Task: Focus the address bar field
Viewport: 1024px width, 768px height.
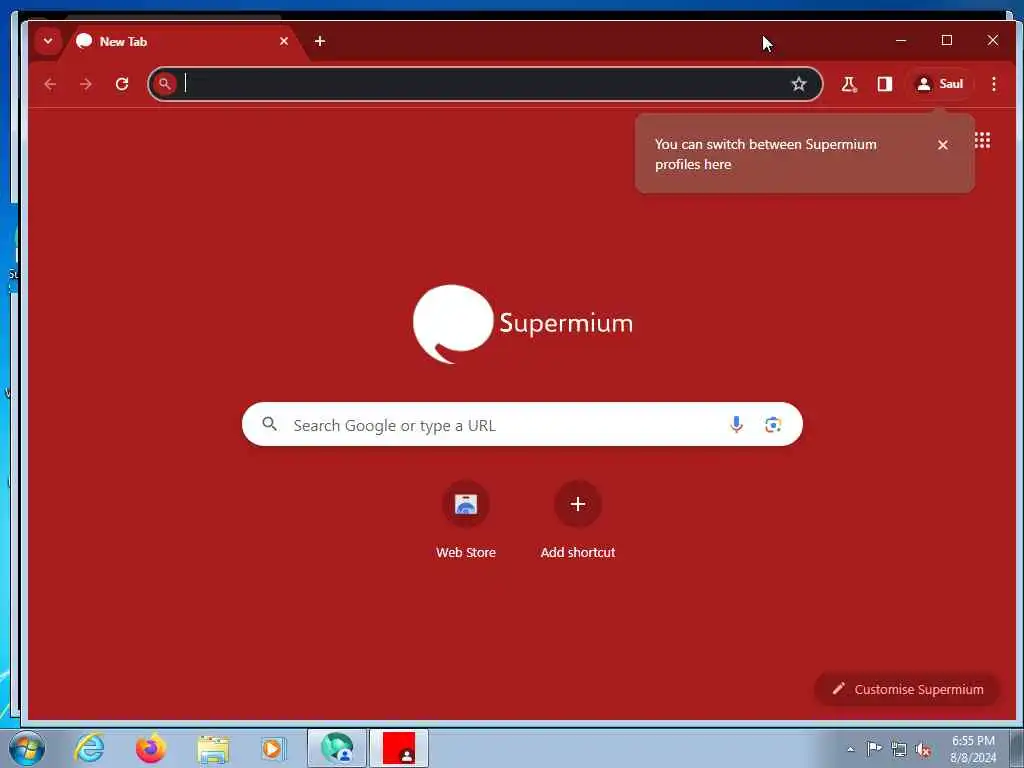Action: point(483,84)
